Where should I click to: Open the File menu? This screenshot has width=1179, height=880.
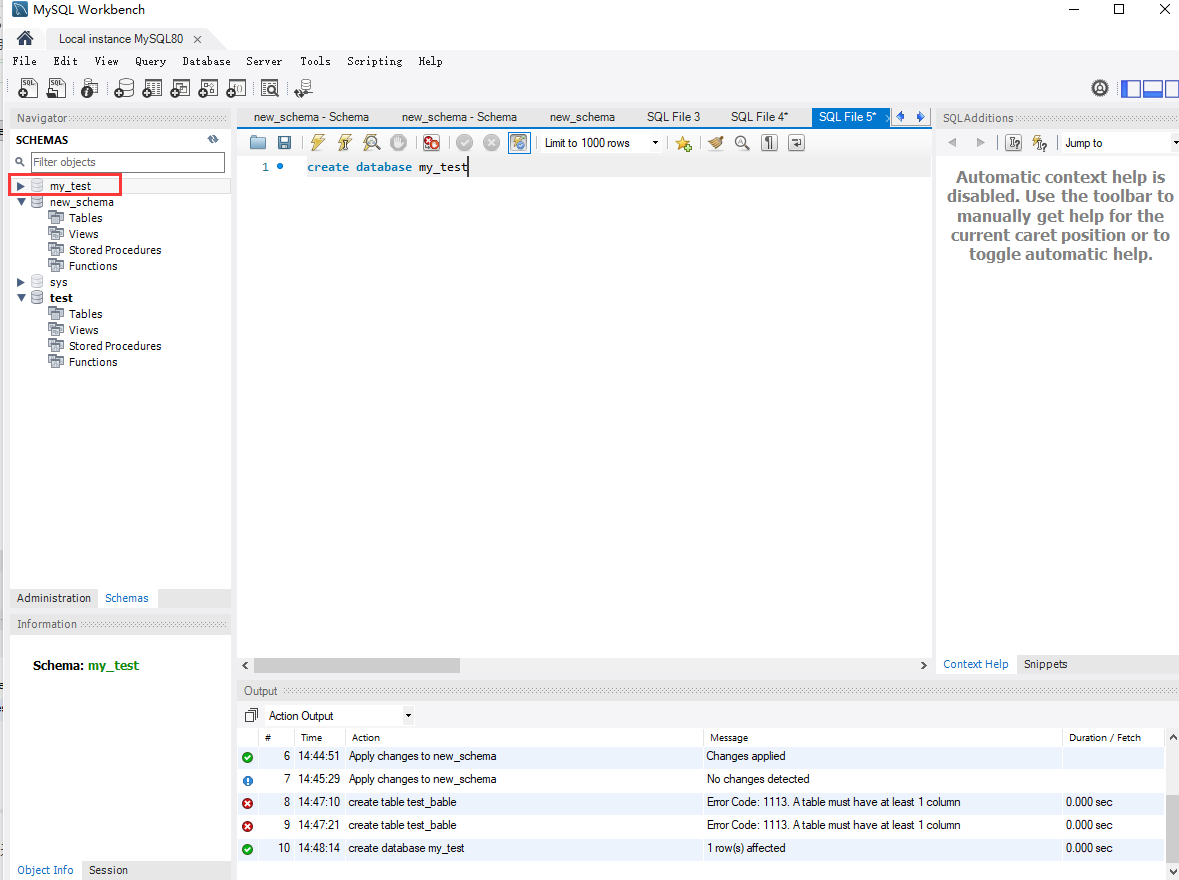[x=25, y=61]
